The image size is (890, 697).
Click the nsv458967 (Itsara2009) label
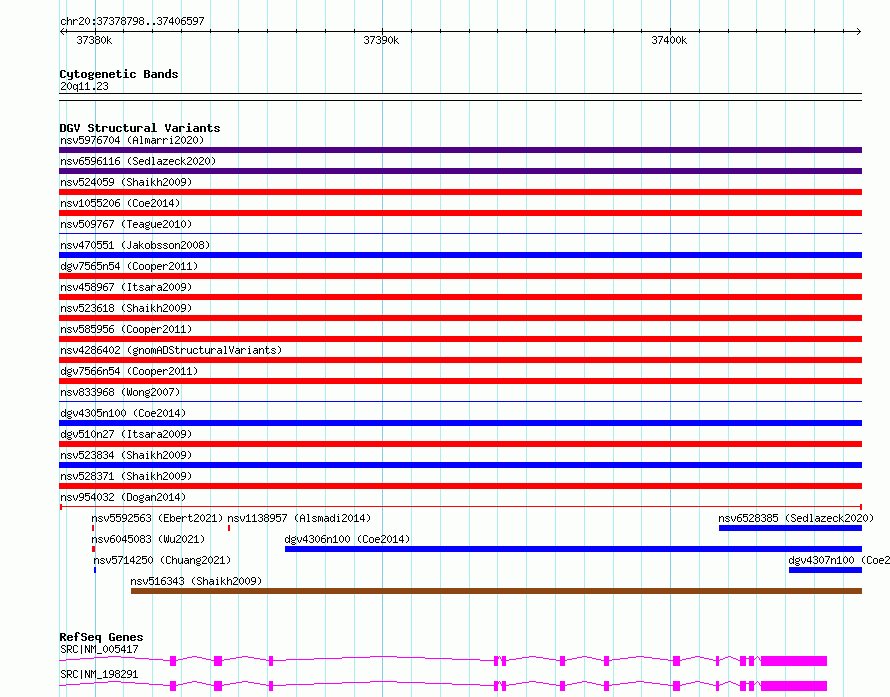tap(126, 287)
